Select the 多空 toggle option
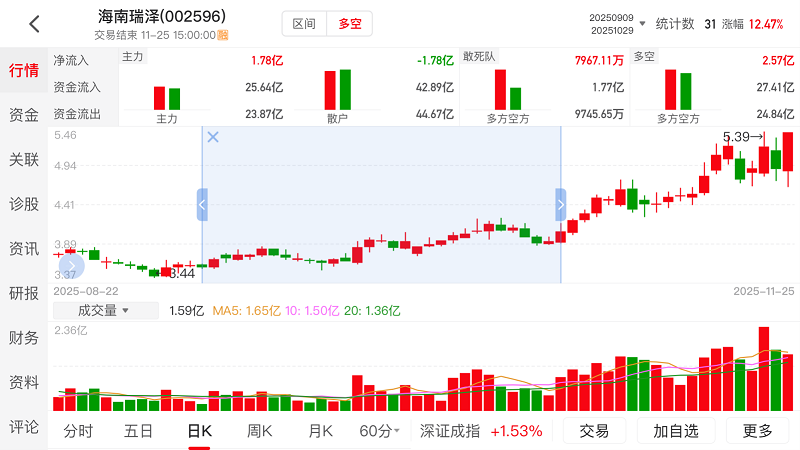Image resolution: width=800 pixels, height=450 pixels. (x=350, y=24)
